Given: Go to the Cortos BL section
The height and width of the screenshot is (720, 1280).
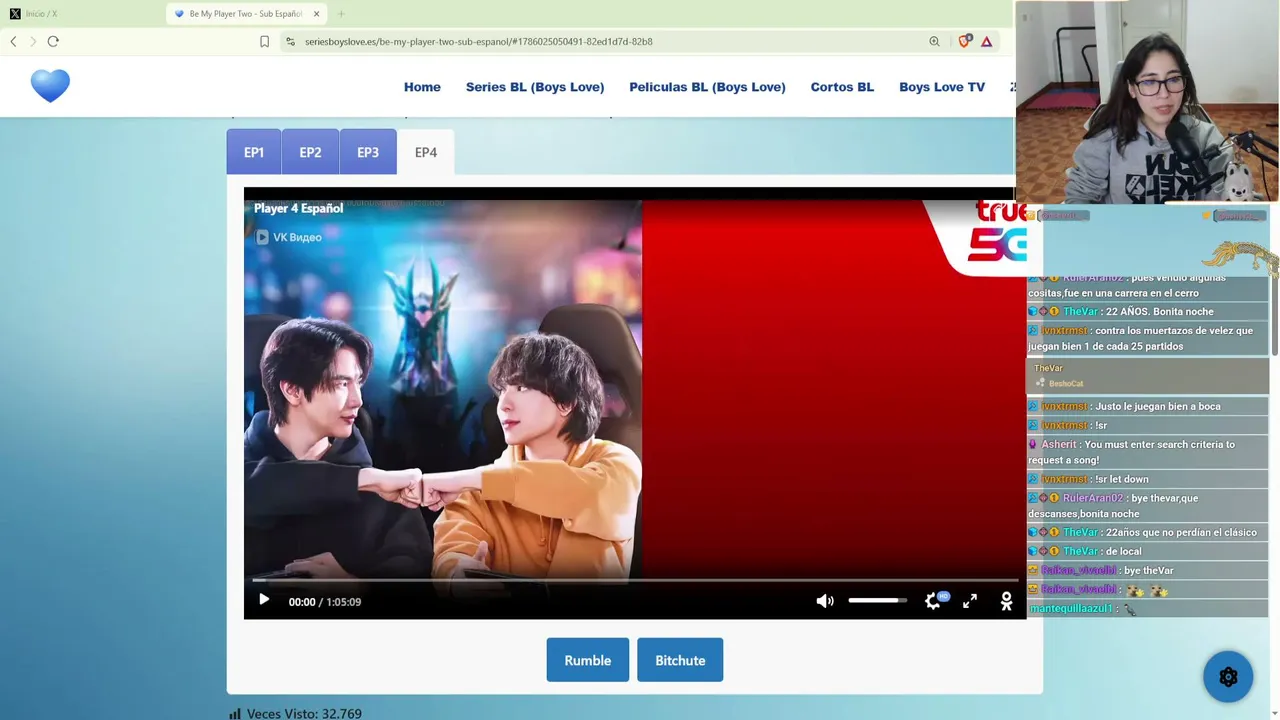Looking at the screenshot, I should click(842, 87).
